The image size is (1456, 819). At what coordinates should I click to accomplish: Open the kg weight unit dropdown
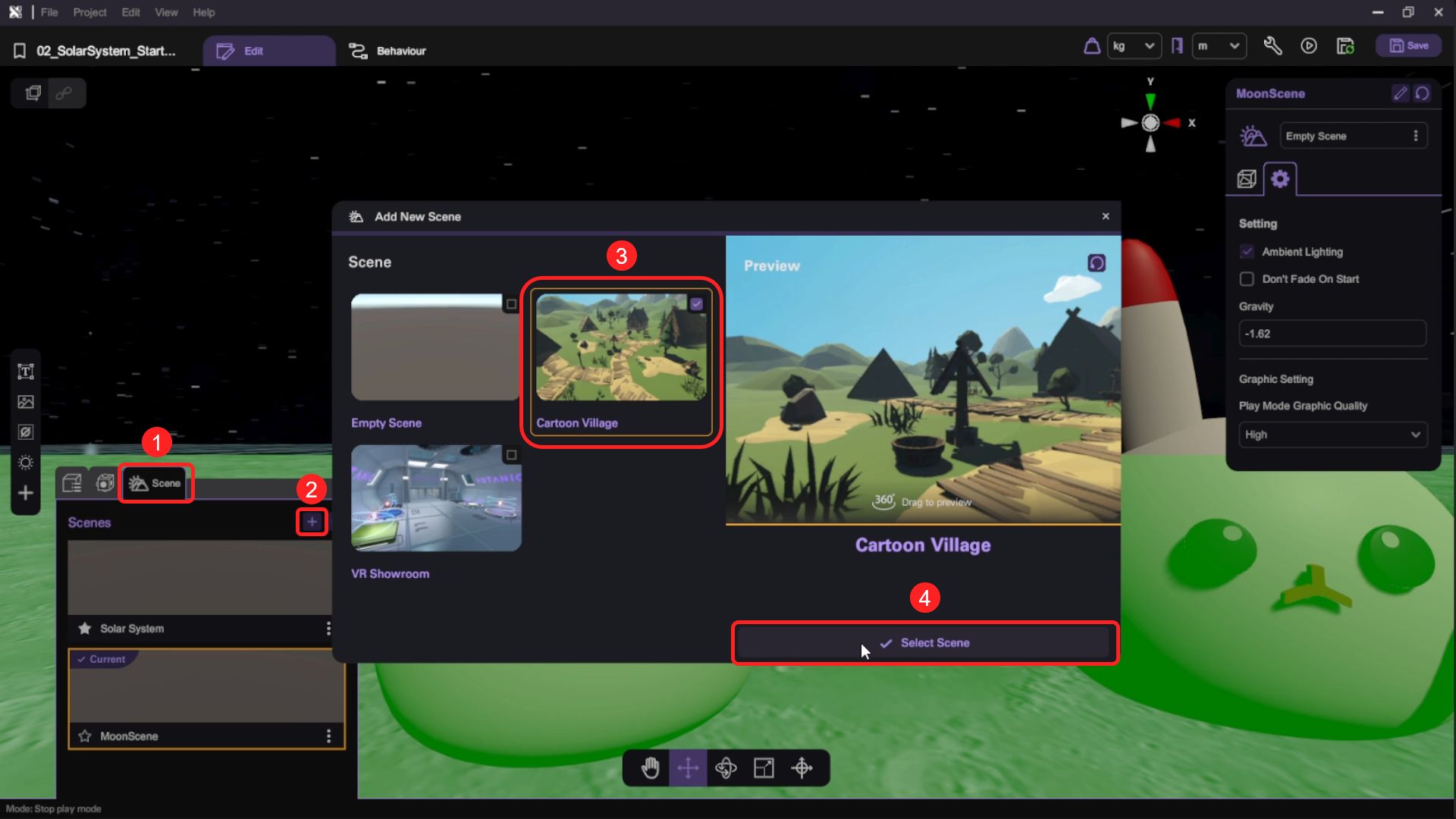tap(1134, 46)
